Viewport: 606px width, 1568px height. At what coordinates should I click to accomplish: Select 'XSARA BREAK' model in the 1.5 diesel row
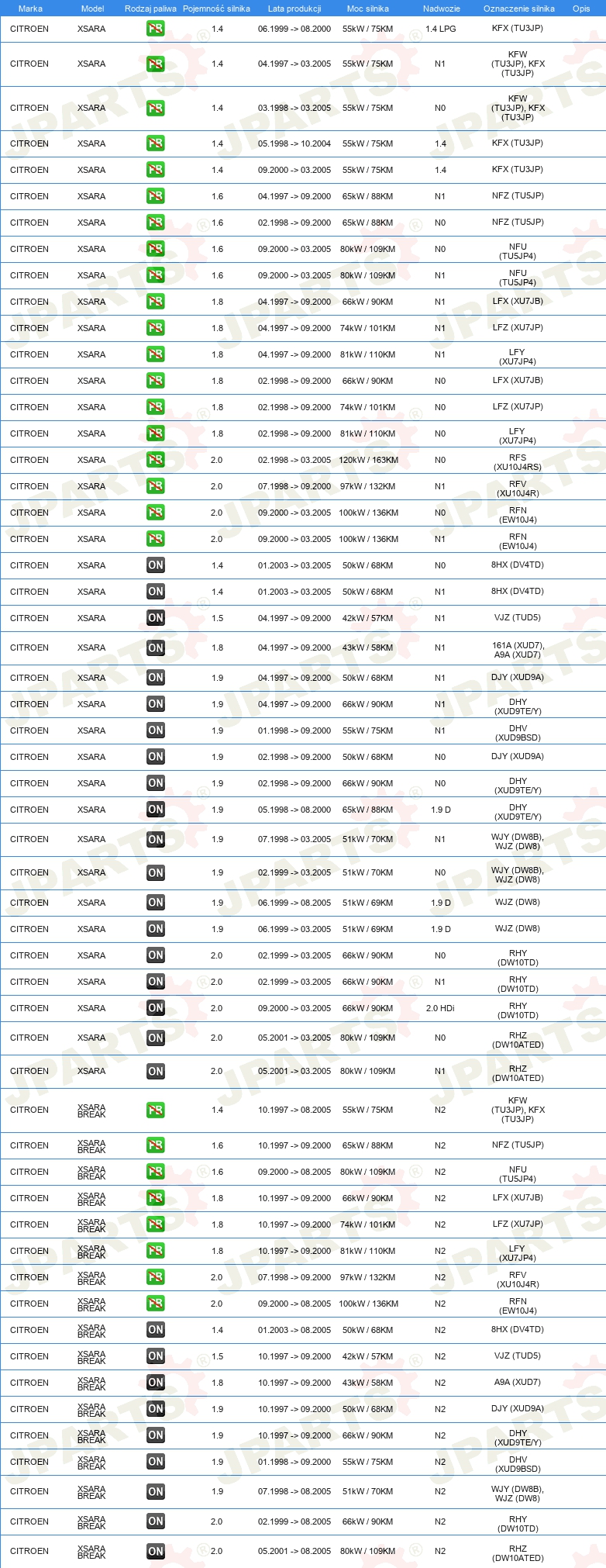[x=91, y=1356]
